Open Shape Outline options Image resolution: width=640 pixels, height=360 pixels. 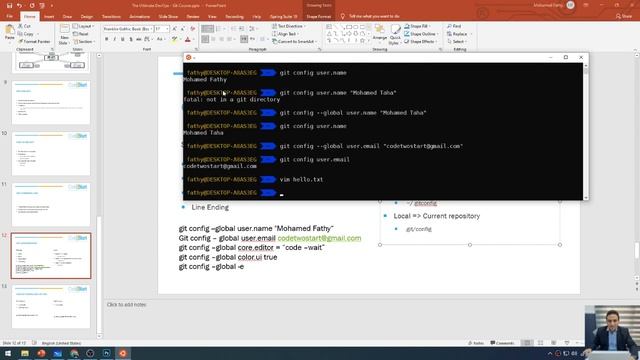[420, 34]
